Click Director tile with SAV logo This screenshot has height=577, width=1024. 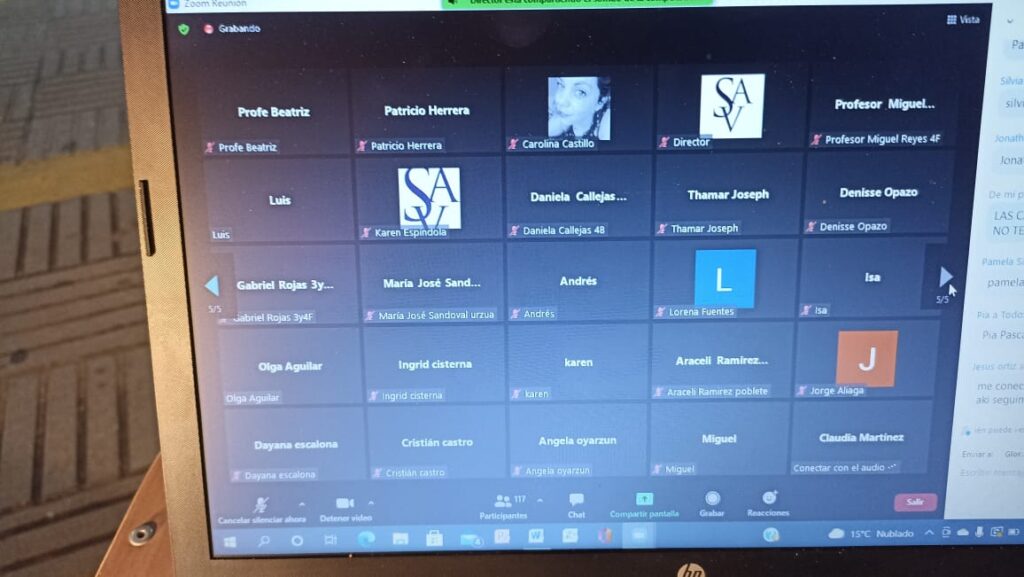(x=731, y=106)
